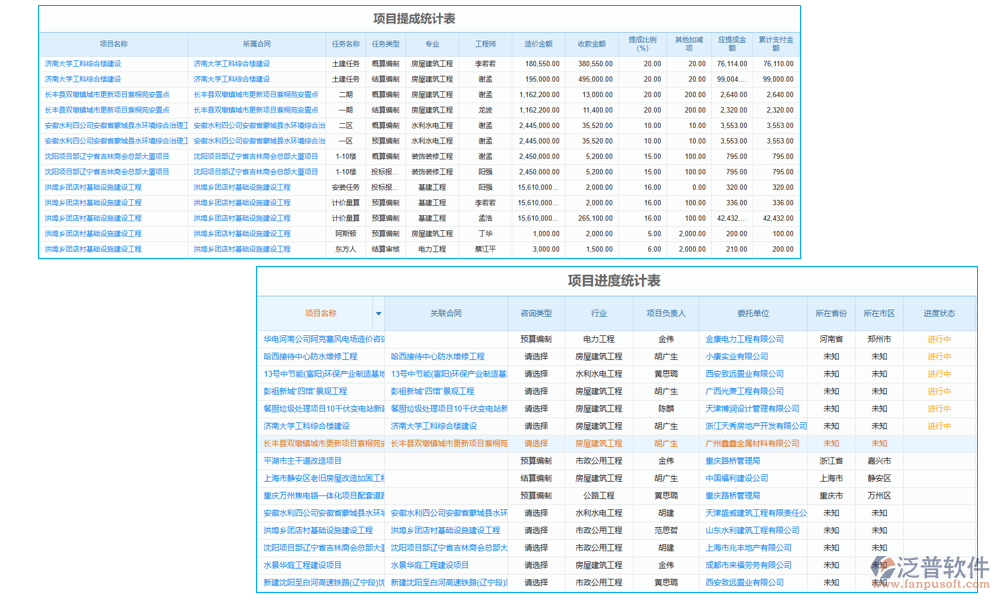Open the 项目名称 column filter dropdown
The image size is (1000, 600).
tap(379, 314)
